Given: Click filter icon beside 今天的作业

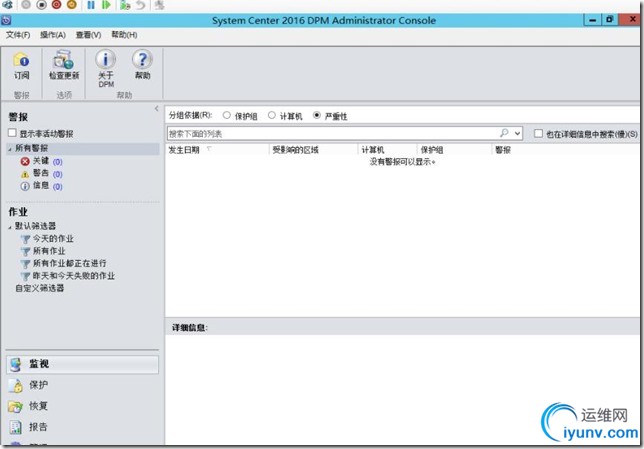Looking at the screenshot, I should (x=25, y=239).
